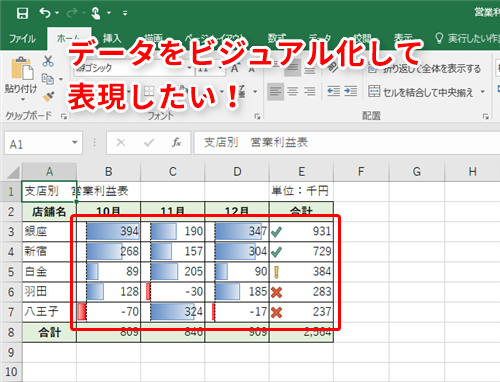Click the Decrease Indent icon
Image resolution: width=500 pixels, height=382 pixels.
(333, 91)
